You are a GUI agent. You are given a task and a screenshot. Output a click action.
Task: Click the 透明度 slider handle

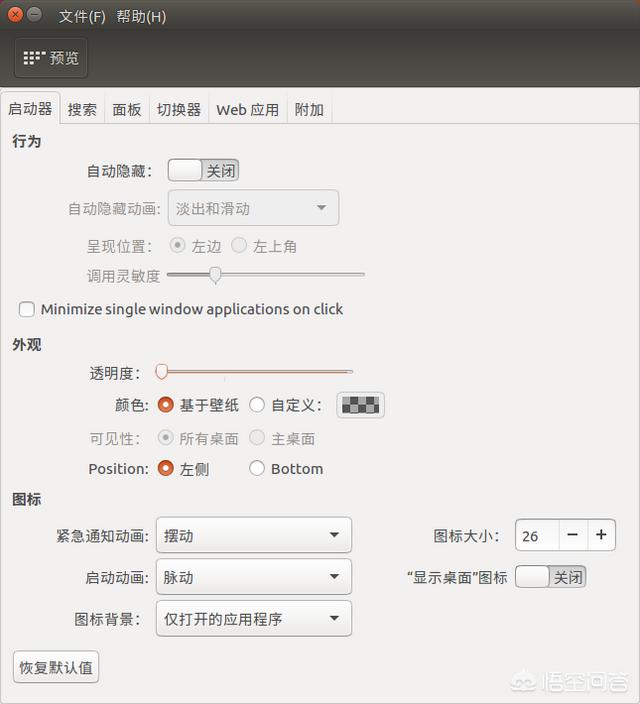[162, 373]
